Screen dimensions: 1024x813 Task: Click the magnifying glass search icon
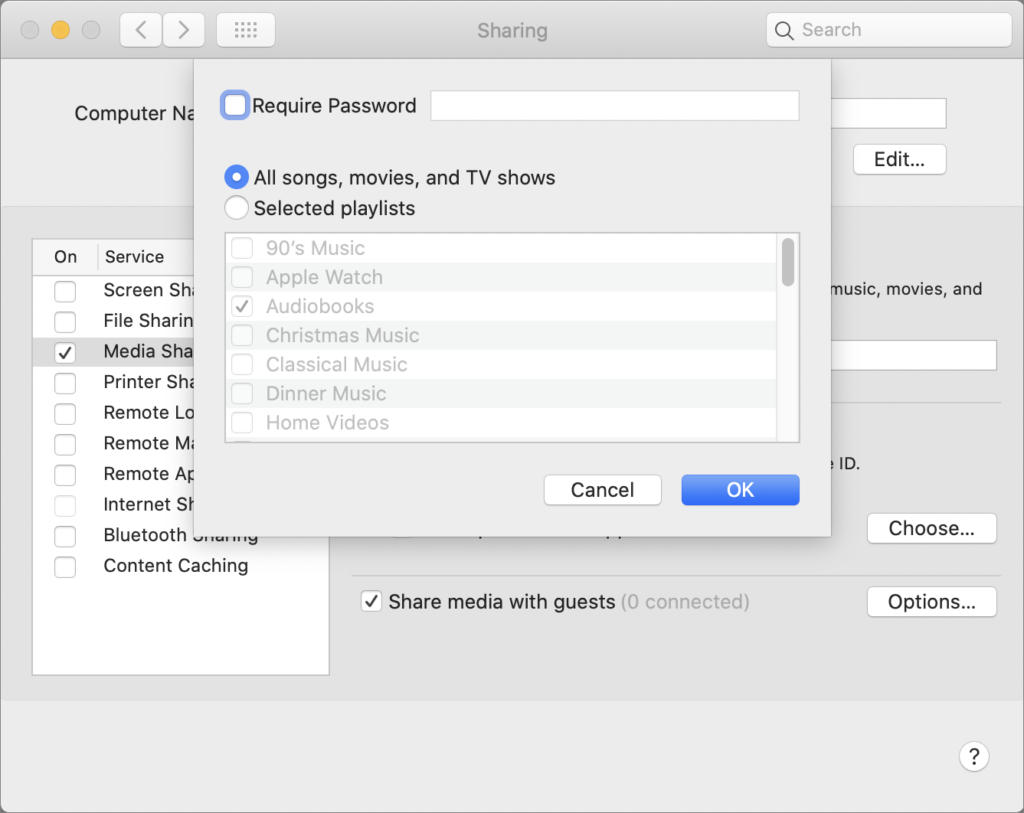[785, 30]
